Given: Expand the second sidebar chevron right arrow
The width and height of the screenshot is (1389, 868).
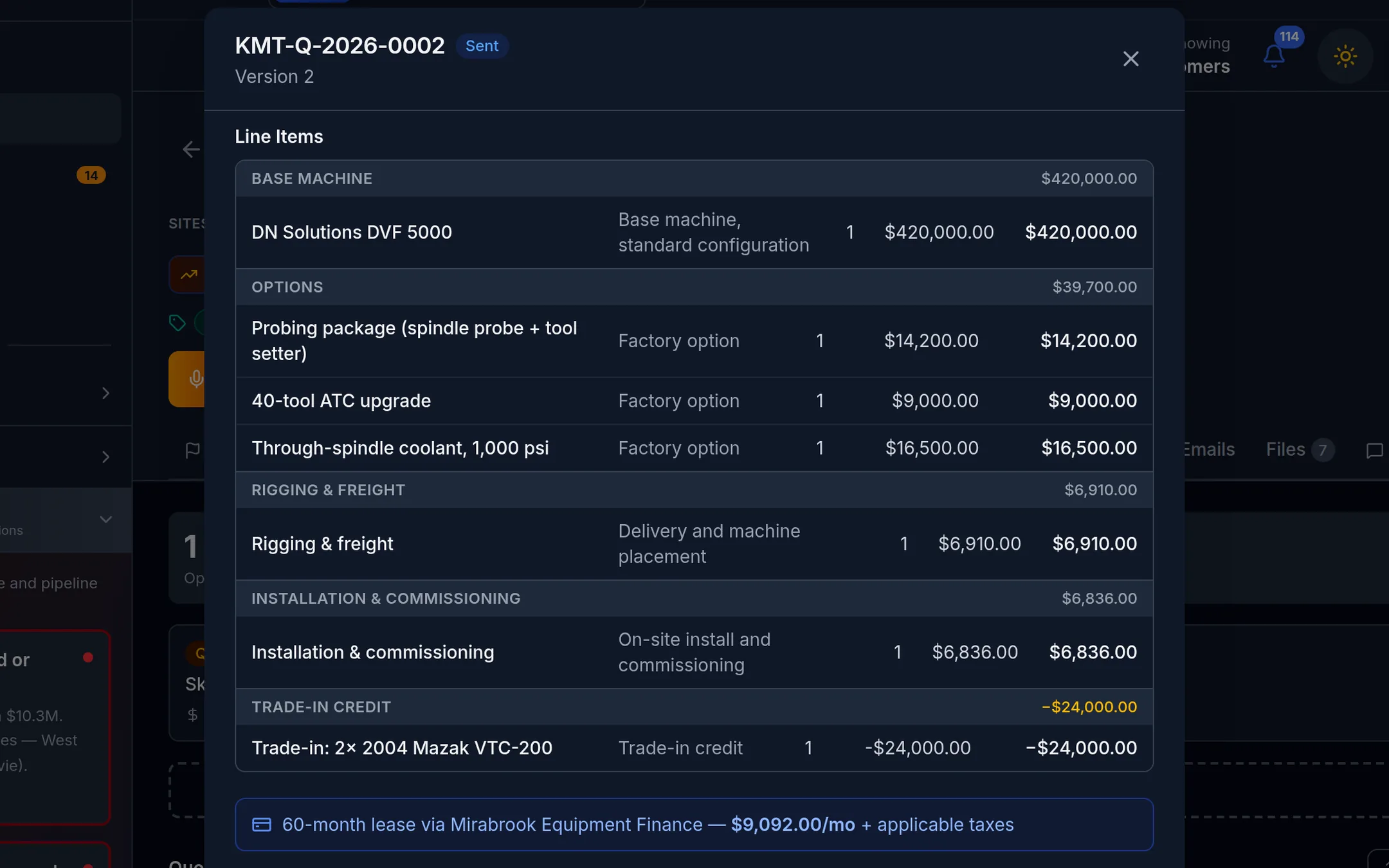Looking at the screenshot, I should pos(106,457).
